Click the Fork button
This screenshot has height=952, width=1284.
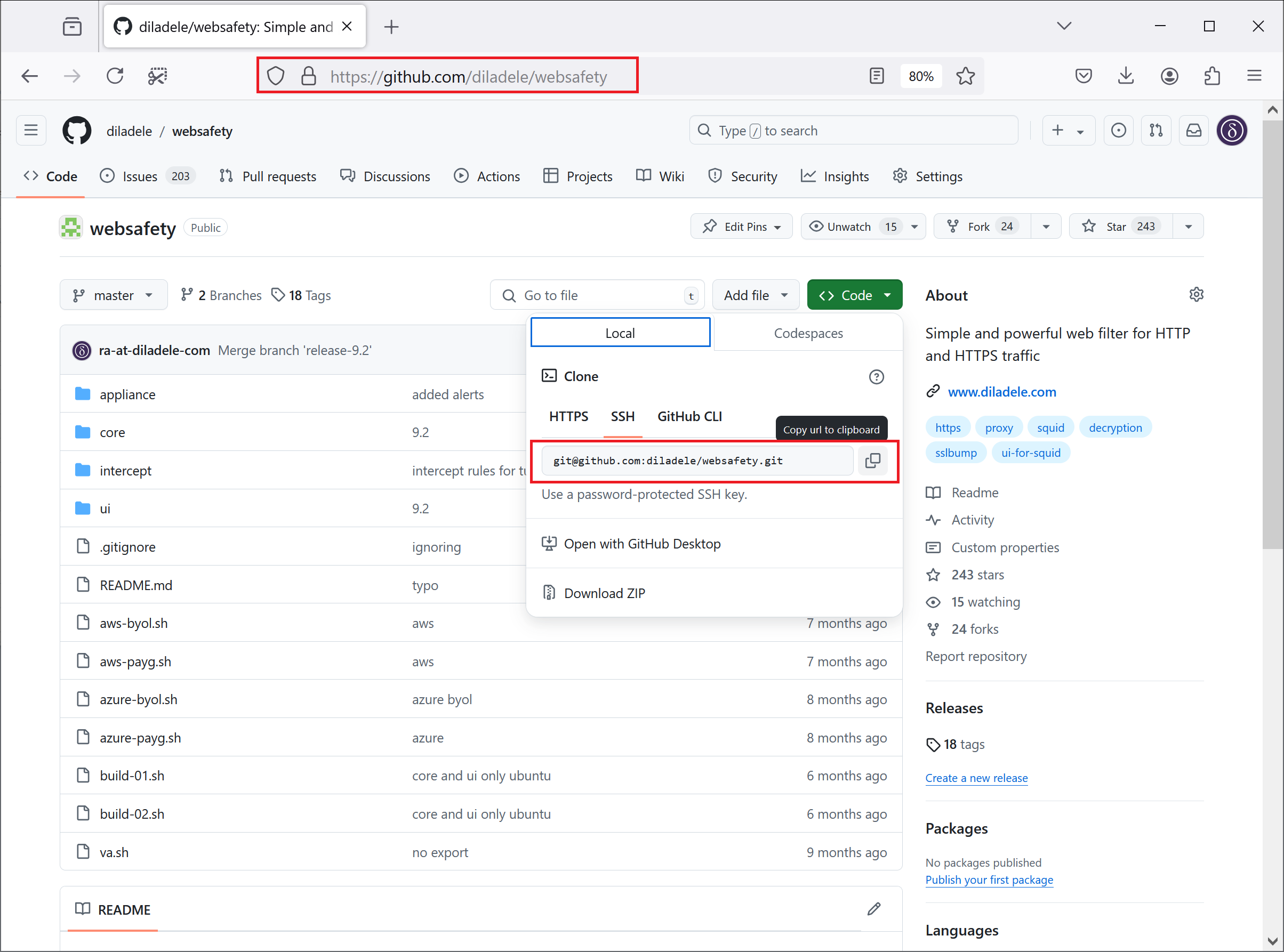point(982,227)
